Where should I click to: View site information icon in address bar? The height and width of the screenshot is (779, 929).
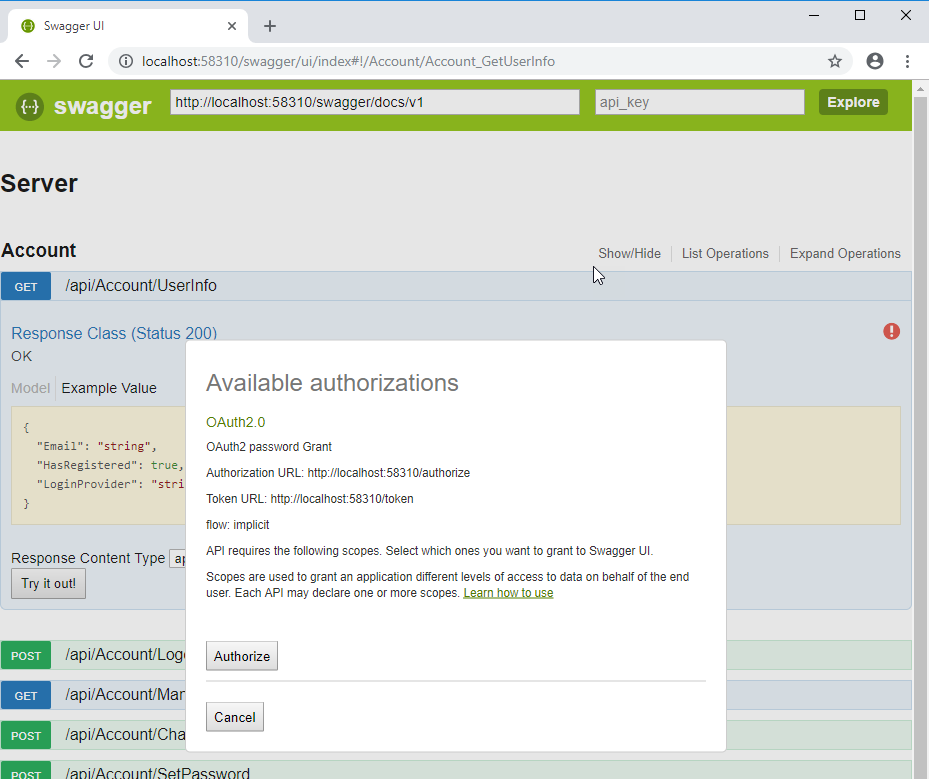(x=126, y=61)
